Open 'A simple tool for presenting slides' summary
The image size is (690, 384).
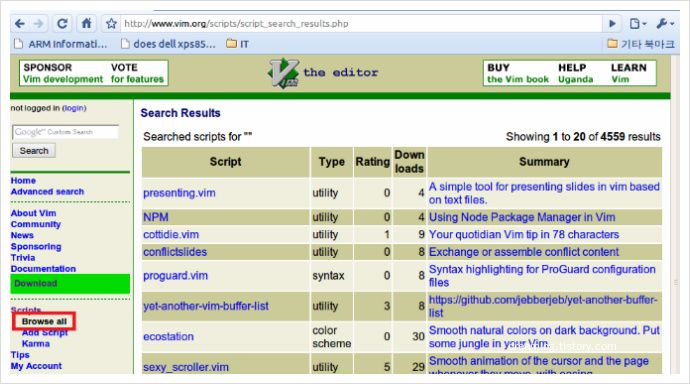(544, 193)
